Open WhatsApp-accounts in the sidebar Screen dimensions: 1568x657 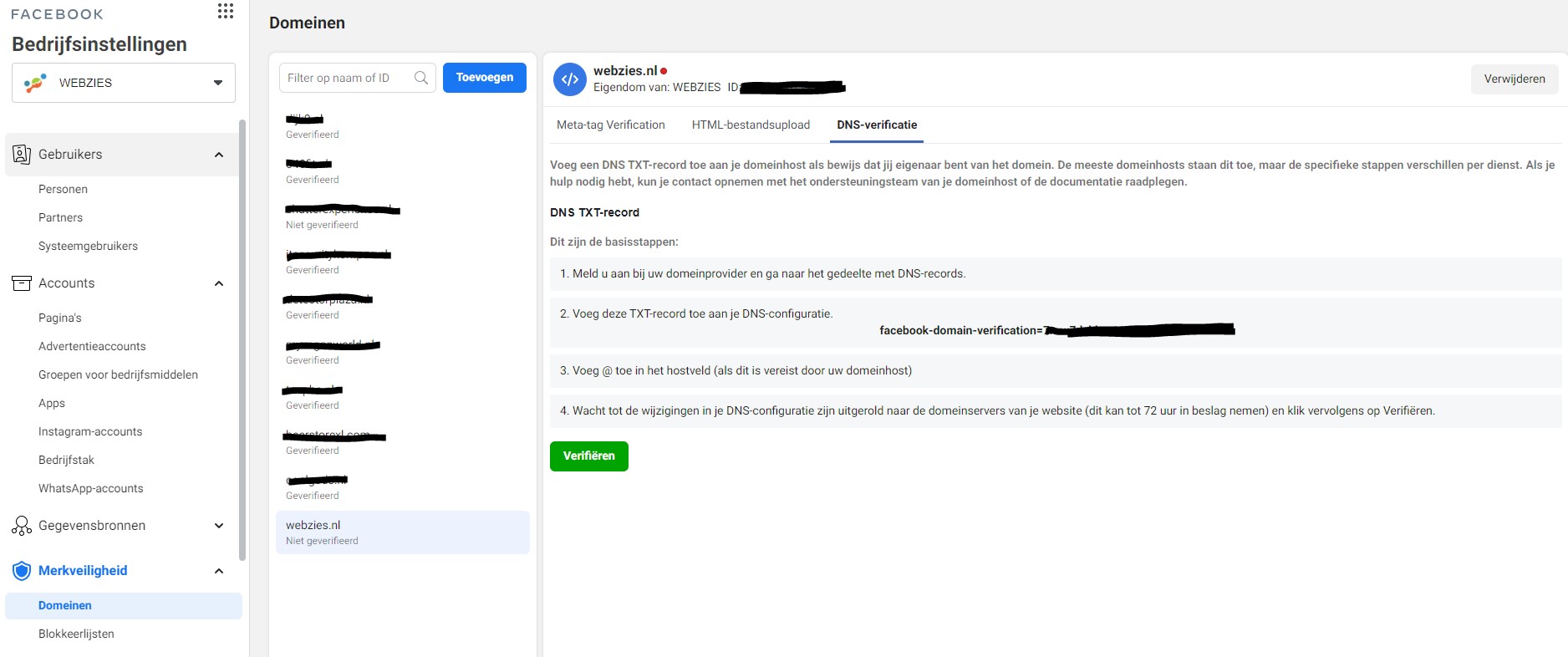point(90,488)
